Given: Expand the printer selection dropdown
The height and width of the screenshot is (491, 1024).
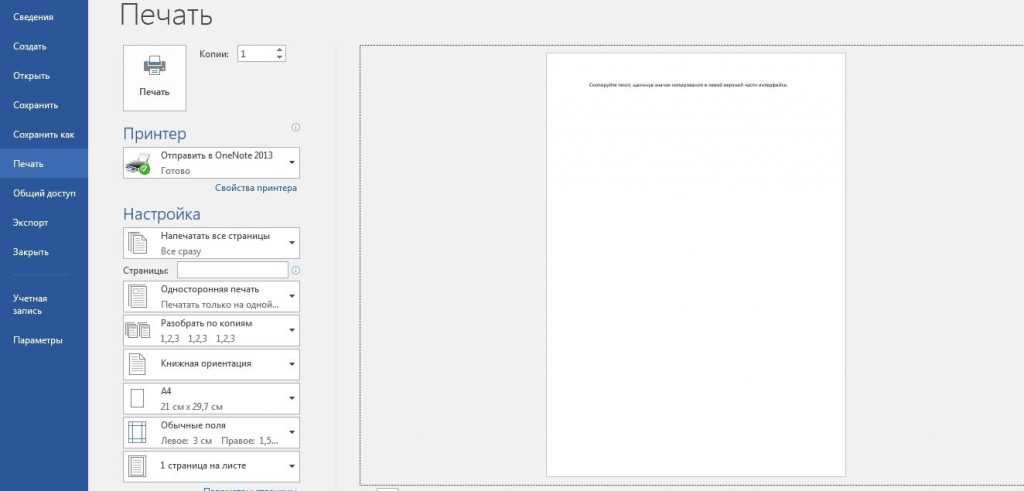Looking at the screenshot, I should click(291, 162).
